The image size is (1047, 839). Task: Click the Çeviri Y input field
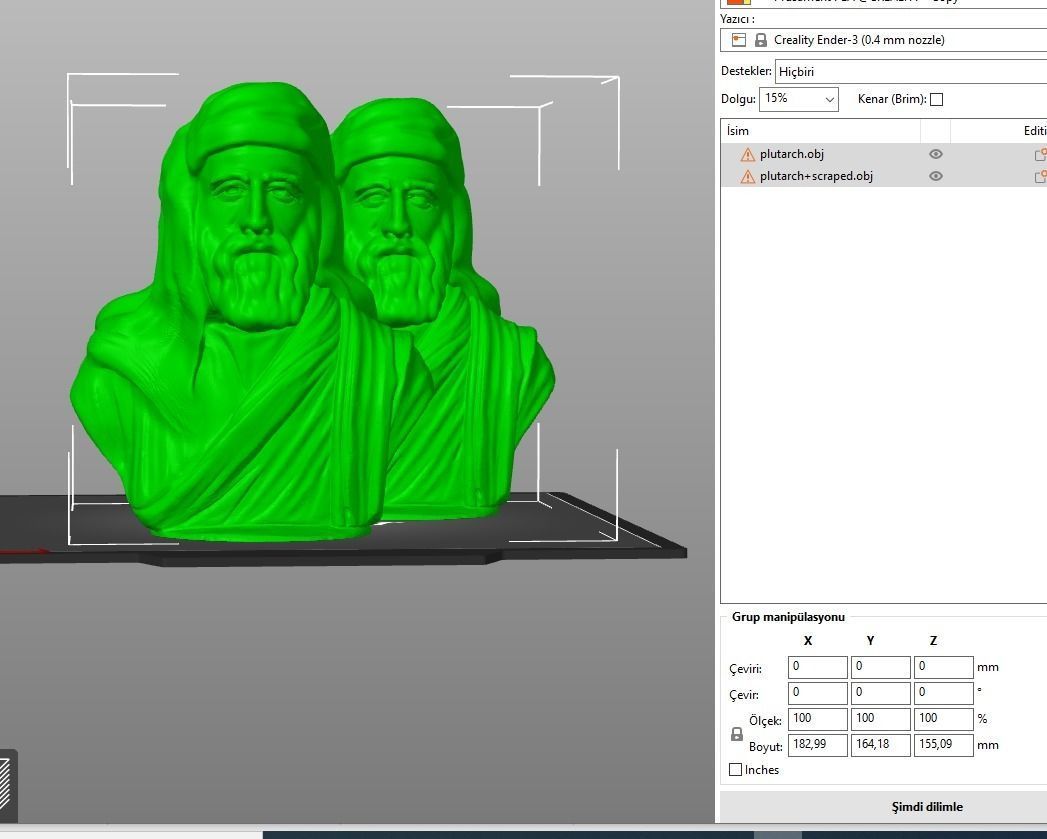click(881, 667)
